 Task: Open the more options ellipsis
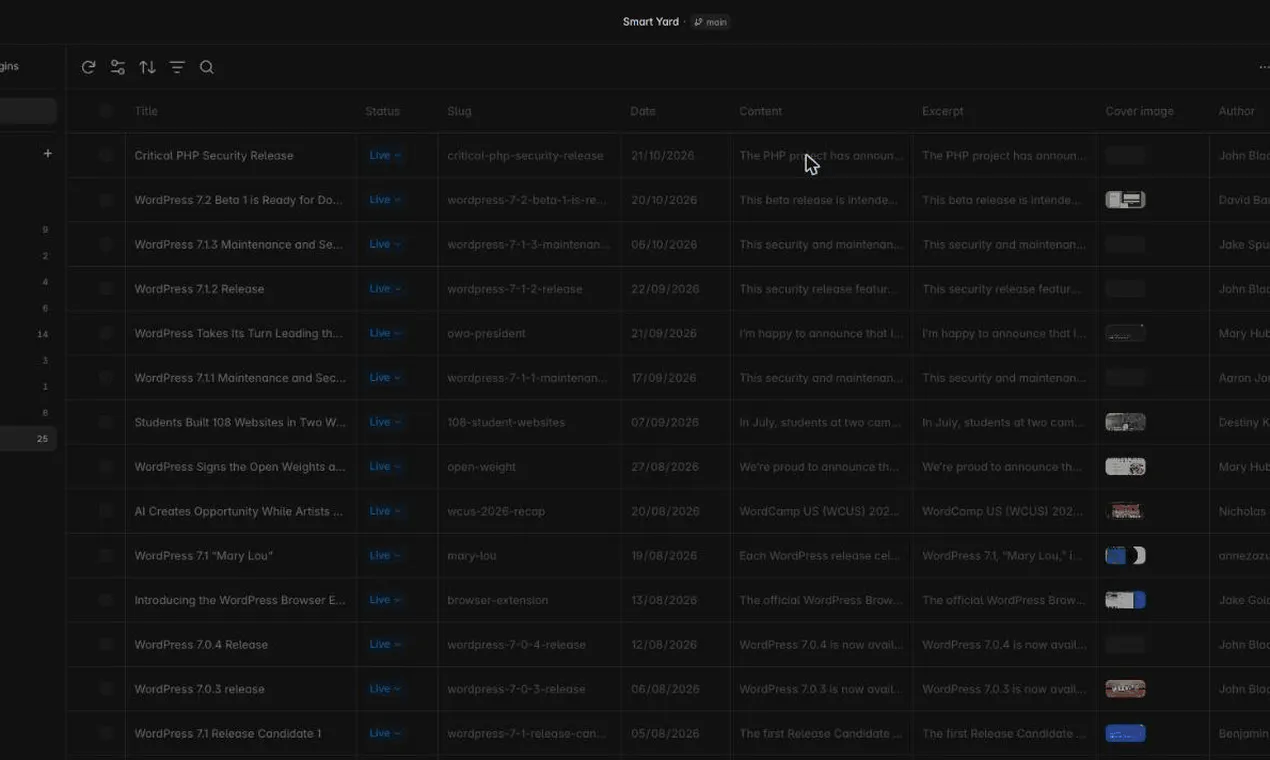[x=1263, y=67]
